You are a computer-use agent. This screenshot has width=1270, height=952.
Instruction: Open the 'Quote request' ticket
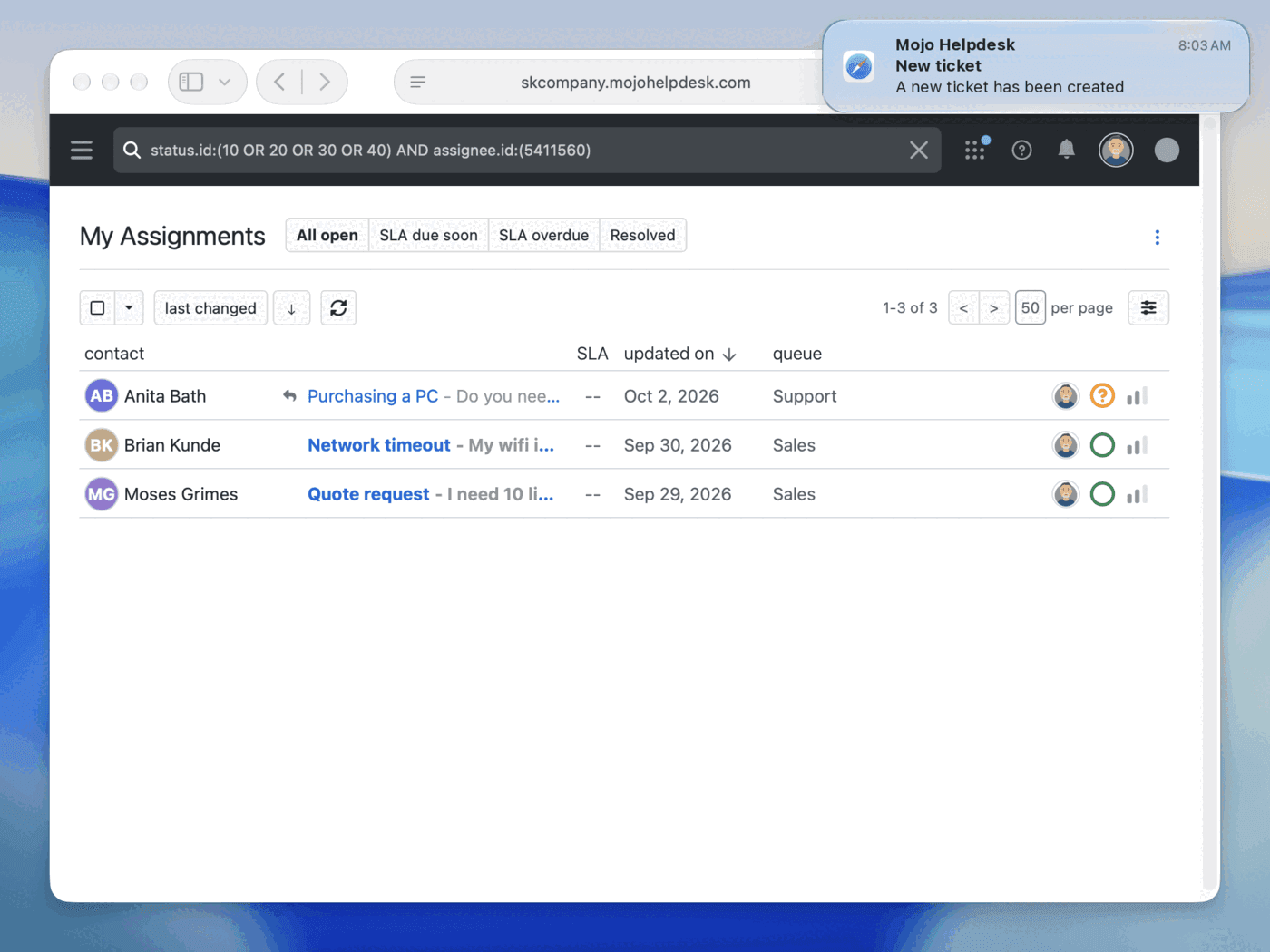point(368,494)
